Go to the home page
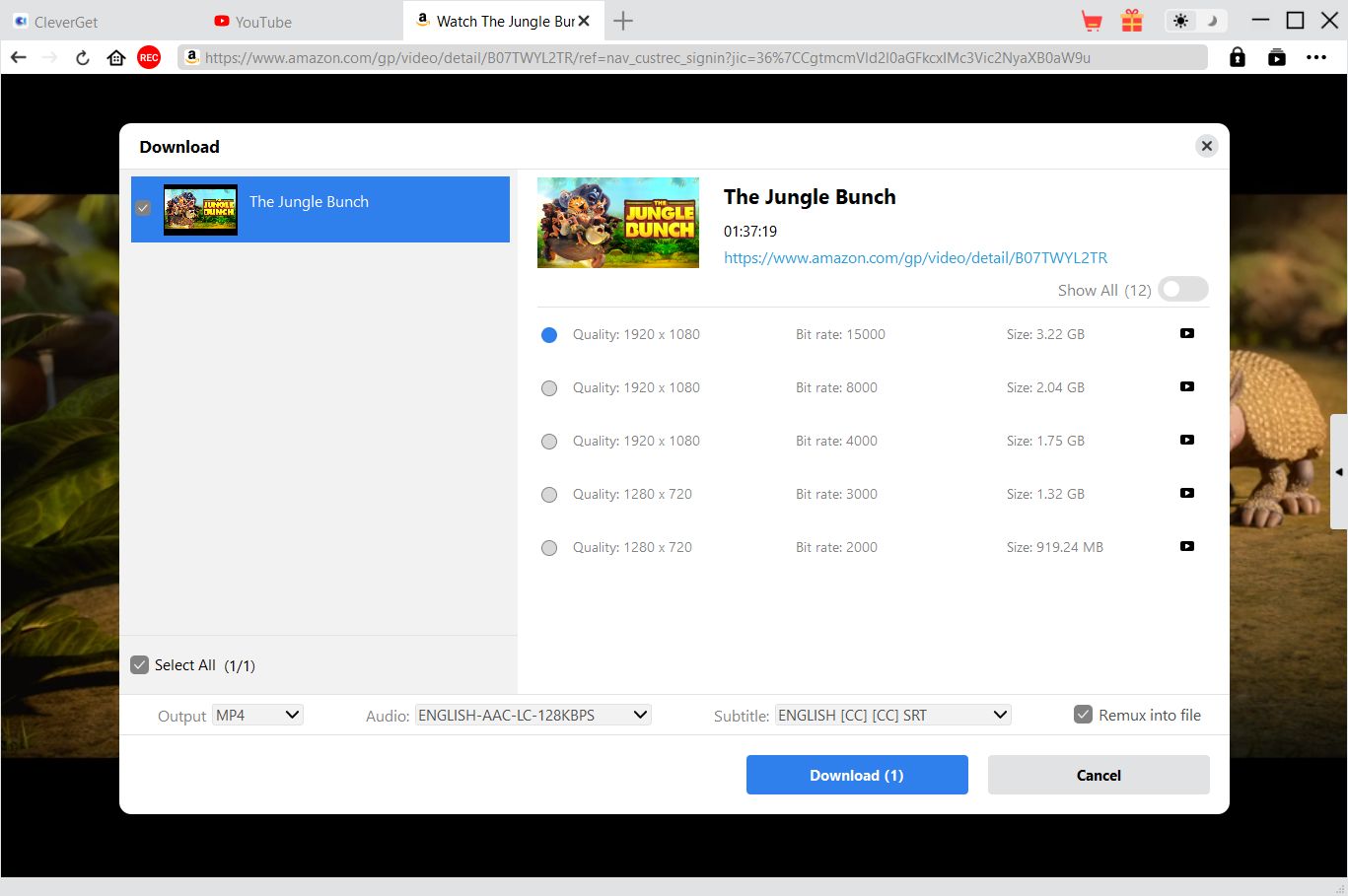Screen dimensions: 1348x896 pyautogui.click(x=116, y=57)
